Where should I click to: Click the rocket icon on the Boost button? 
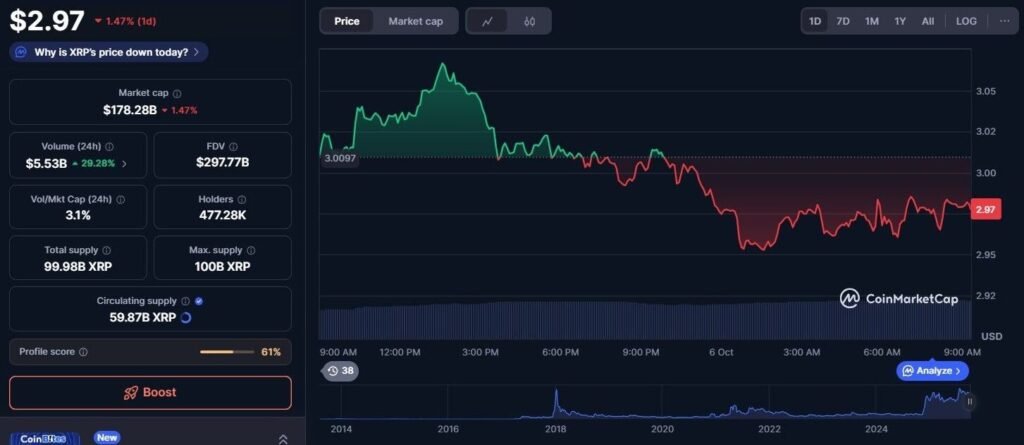coord(131,393)
